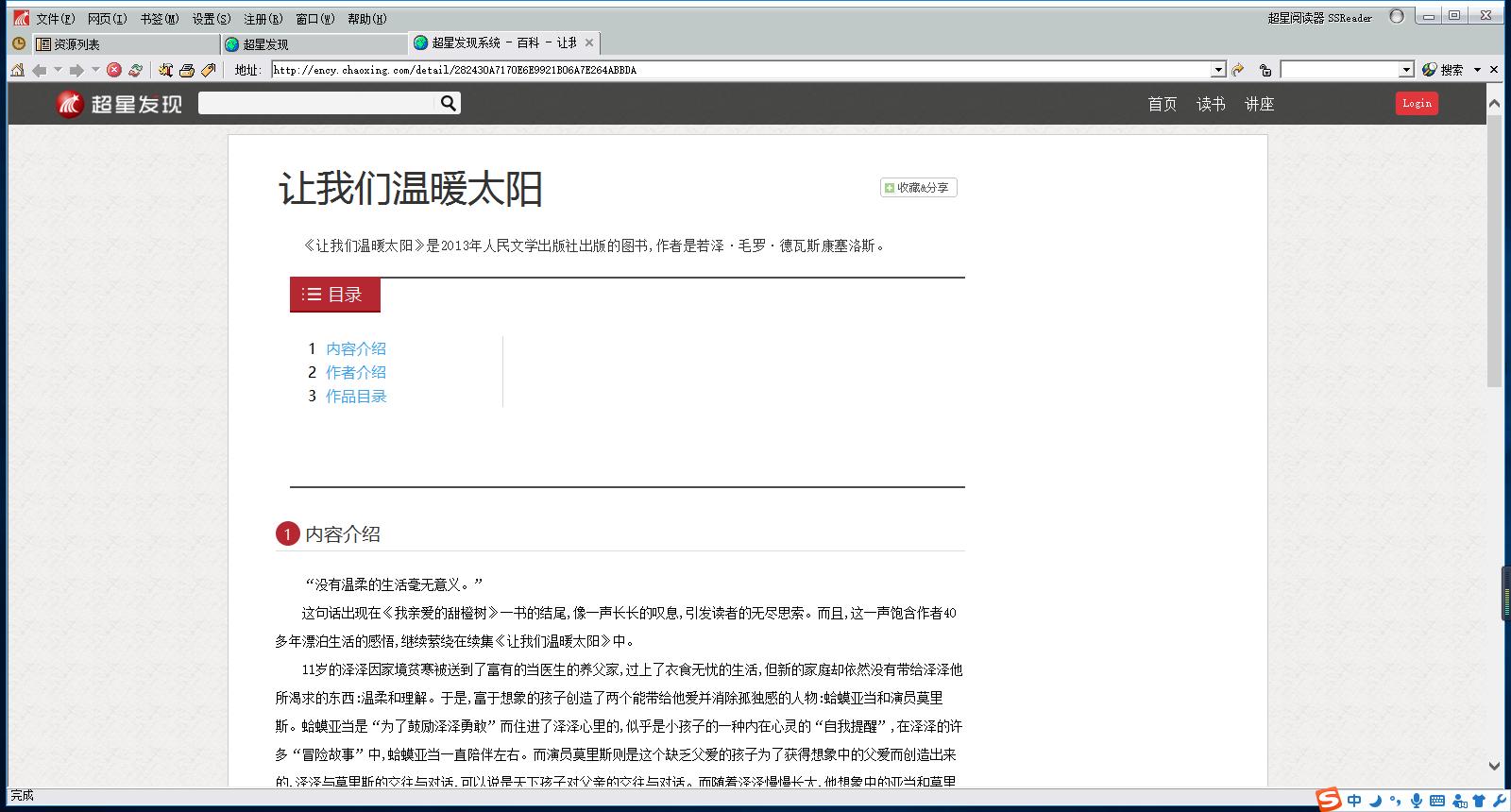Open the 书签(M) menu
The image size is (1511, 812).
click(x=159, y=19)
